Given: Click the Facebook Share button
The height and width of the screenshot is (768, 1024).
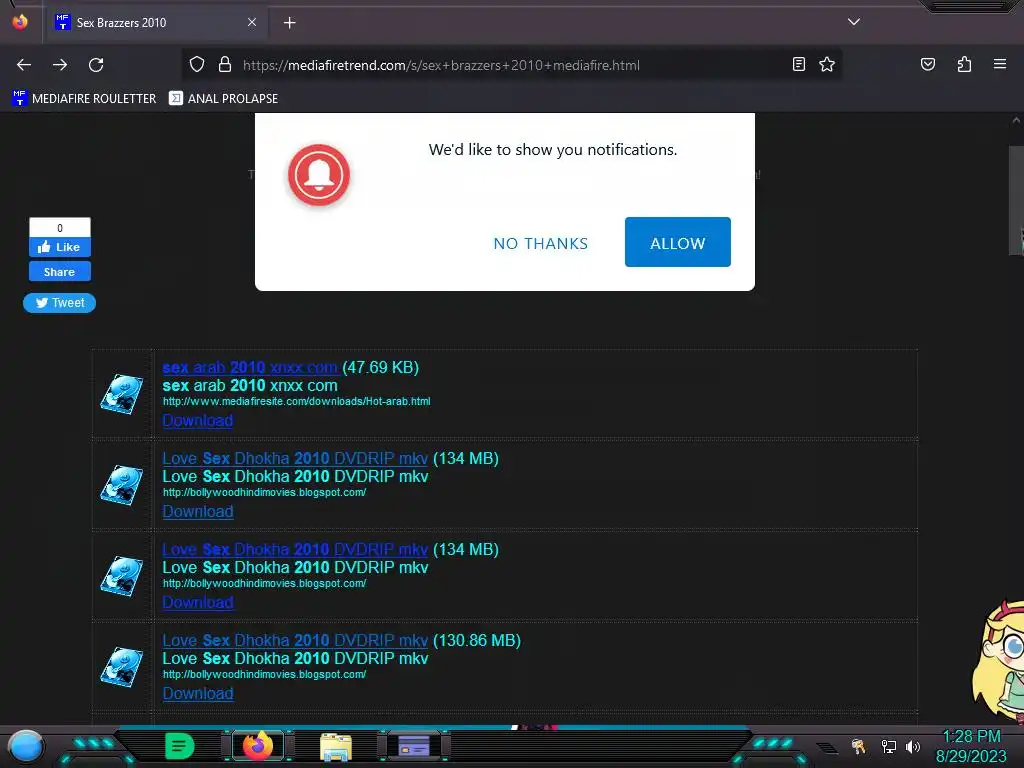Looking at the screenshot, I should (59, 272).
